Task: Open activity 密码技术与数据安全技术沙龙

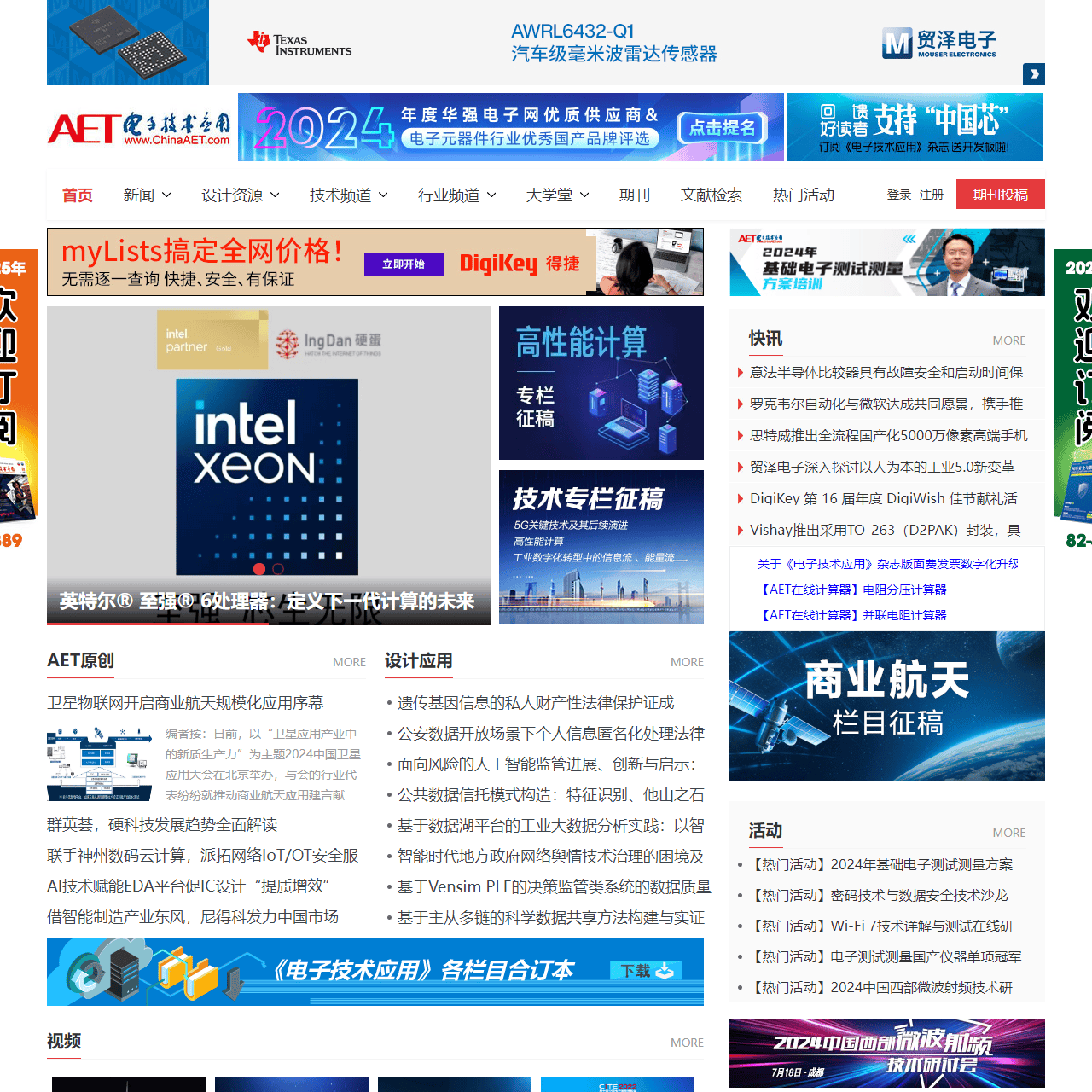Action: coord(878,896)
